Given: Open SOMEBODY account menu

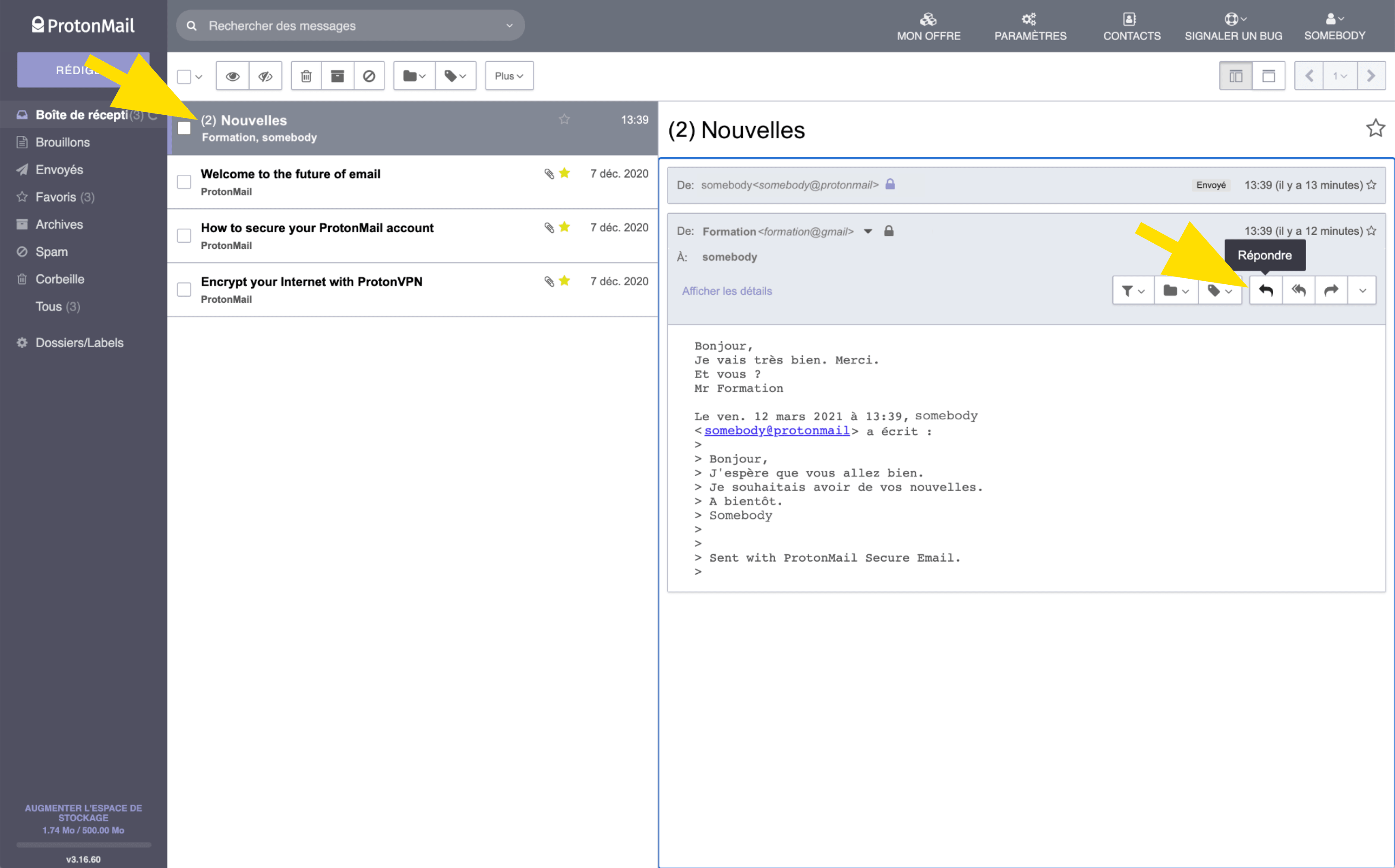Looking at the screenshot, I should click(1334, 27).
